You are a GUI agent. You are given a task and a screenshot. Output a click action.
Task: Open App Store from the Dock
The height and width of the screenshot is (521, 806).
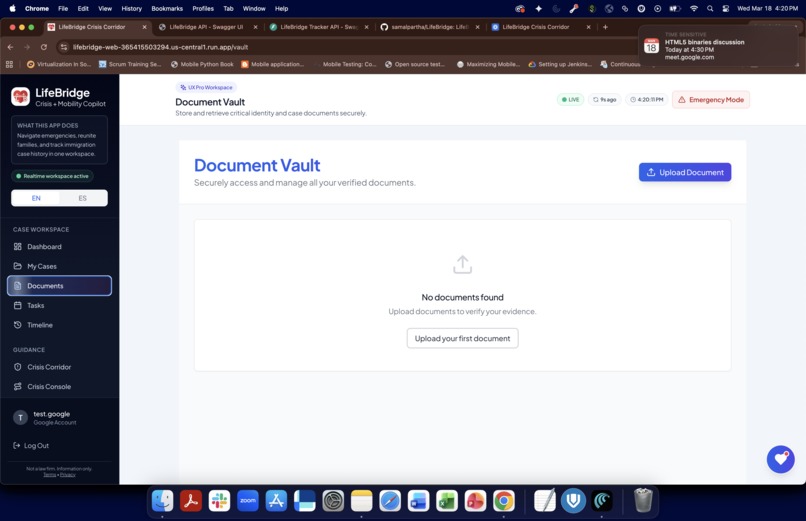tap(276, 500)
